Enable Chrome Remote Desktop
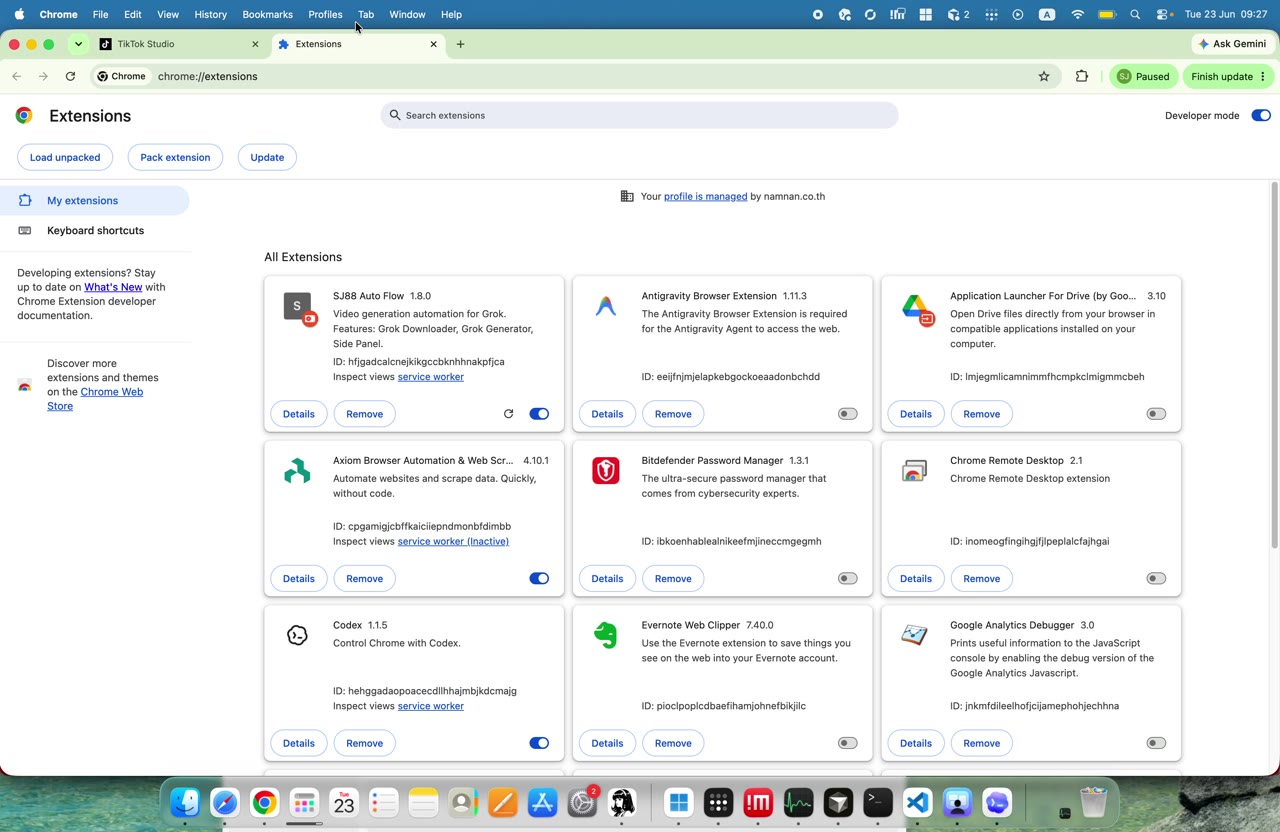Screen dimensions: 1280x832 [x=1156, y=578]
